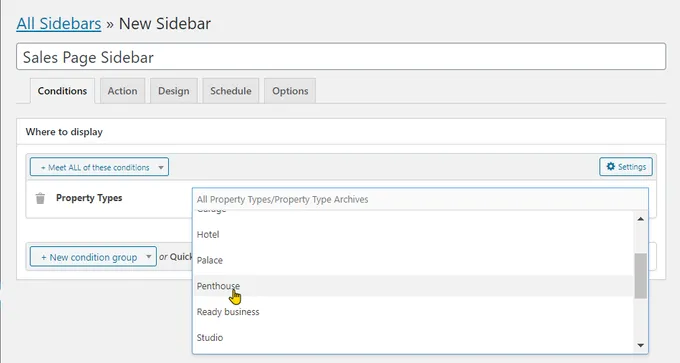Click the dropdown list's scroll up arrow
The height and width of the screenshot is (363, 680).
pos(641,219)
